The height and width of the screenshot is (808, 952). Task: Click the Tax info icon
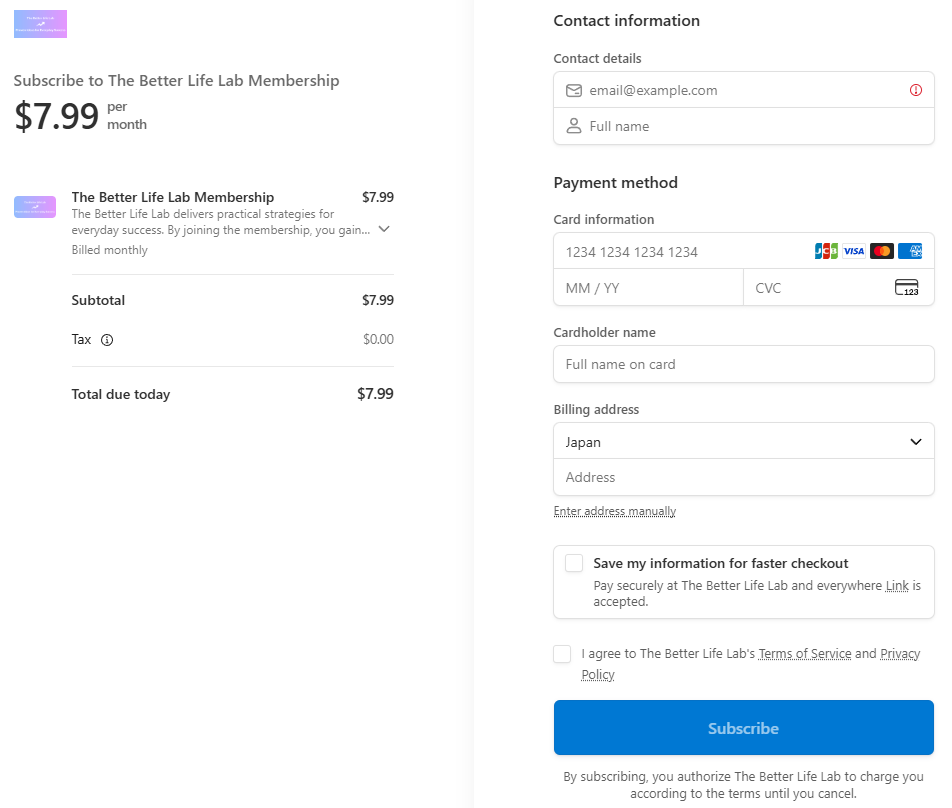pos(107,340)
